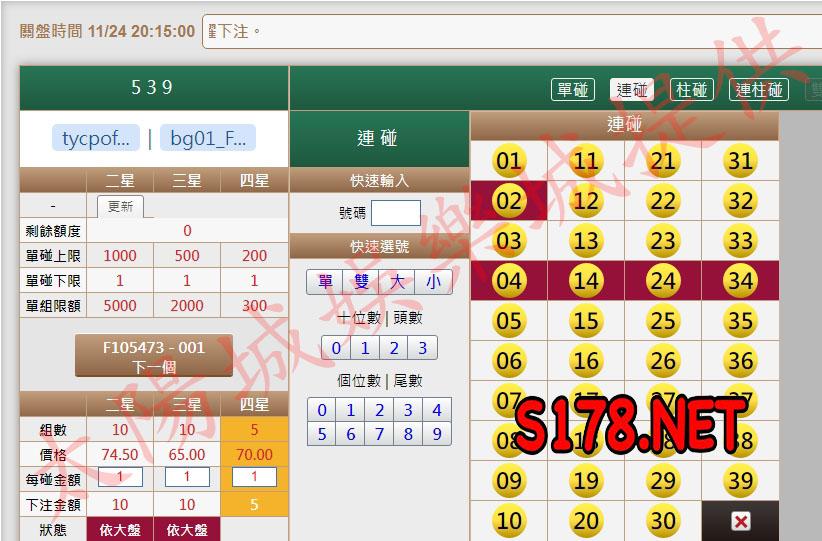The image size is (822, 541).
Task: Select lottery ball number 16
Action: pyautogui.click(x=586, y=361)
